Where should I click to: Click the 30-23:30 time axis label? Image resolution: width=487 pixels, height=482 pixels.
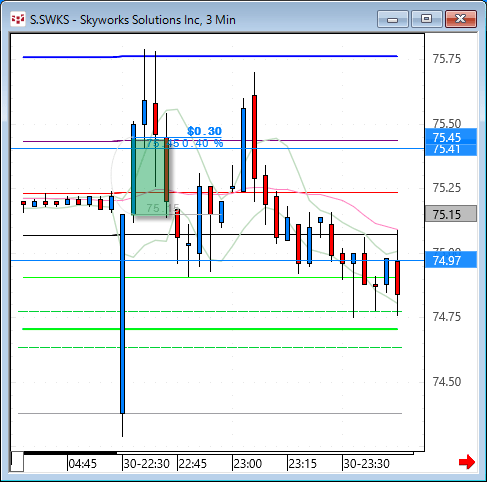pyautogui.click(x=366, y=464)
